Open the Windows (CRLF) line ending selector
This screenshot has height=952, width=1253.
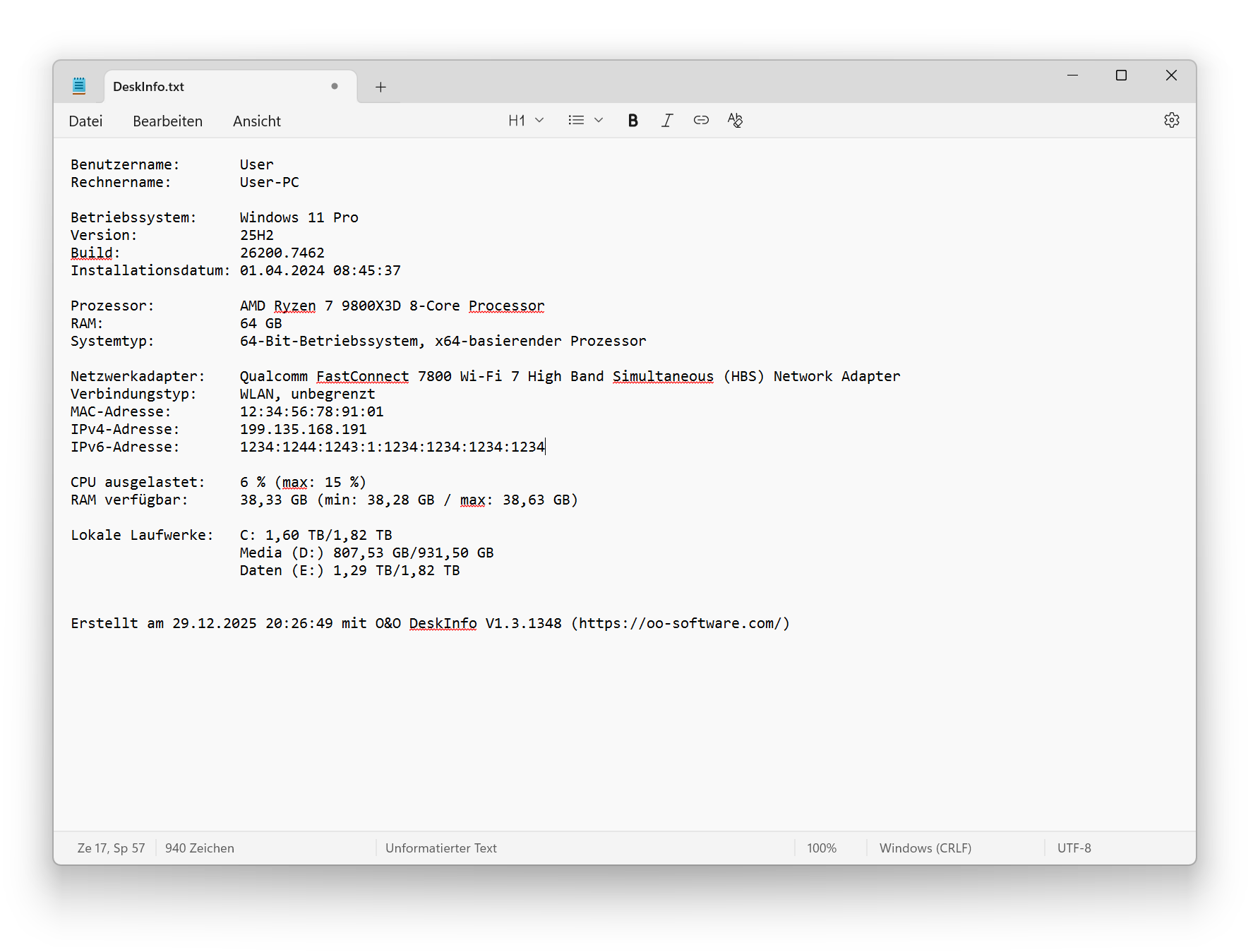925,848
